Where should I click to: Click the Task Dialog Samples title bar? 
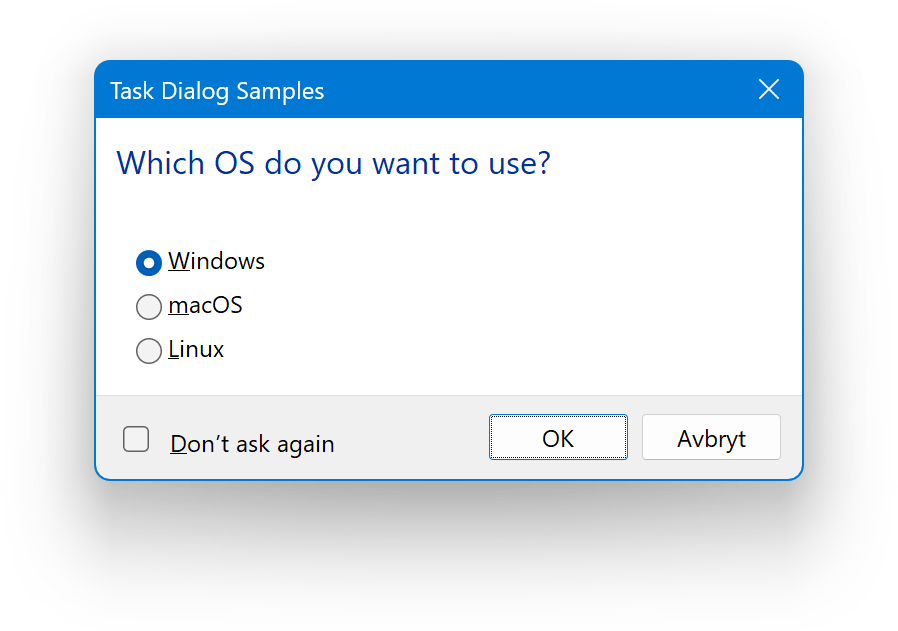pos(217,91)
